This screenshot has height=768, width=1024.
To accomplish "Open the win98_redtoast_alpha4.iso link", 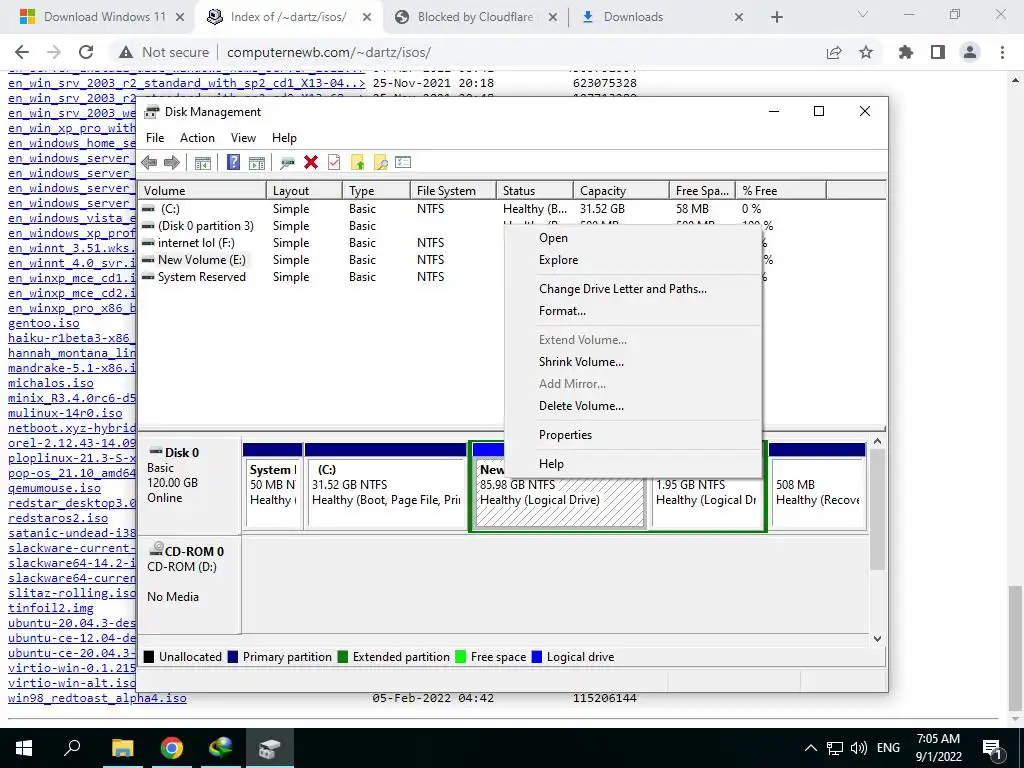I will point(97,698).
